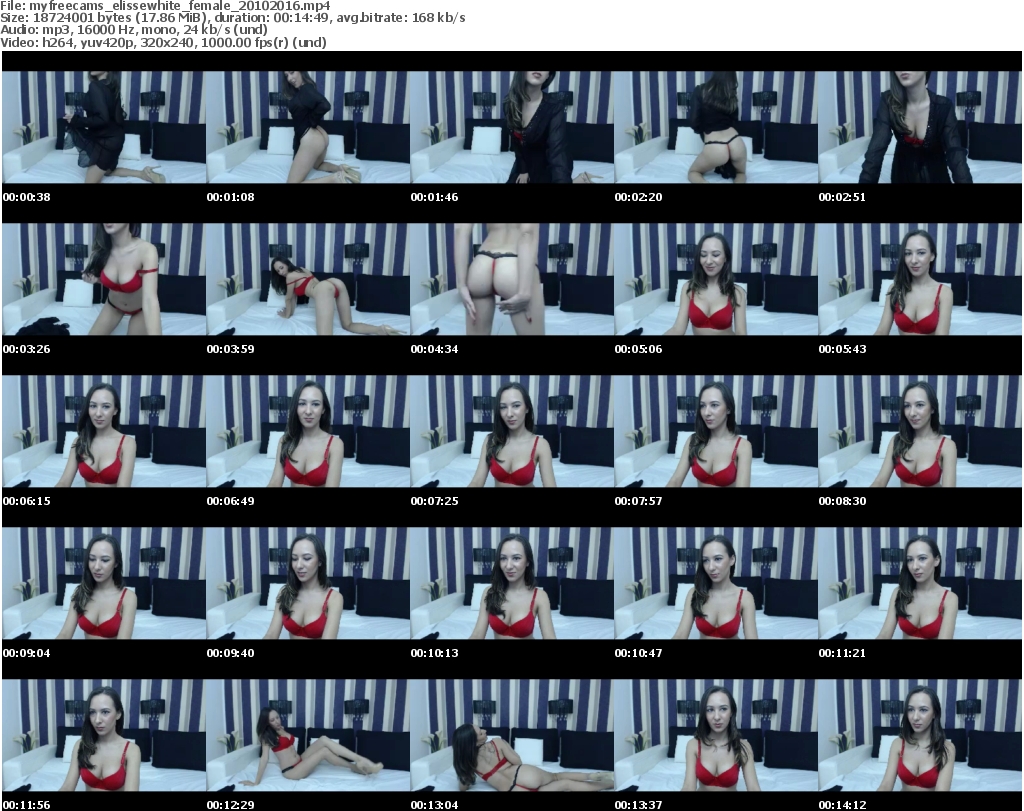Select the thumbnail frame at 00:02:51

(x=920, y=127)
